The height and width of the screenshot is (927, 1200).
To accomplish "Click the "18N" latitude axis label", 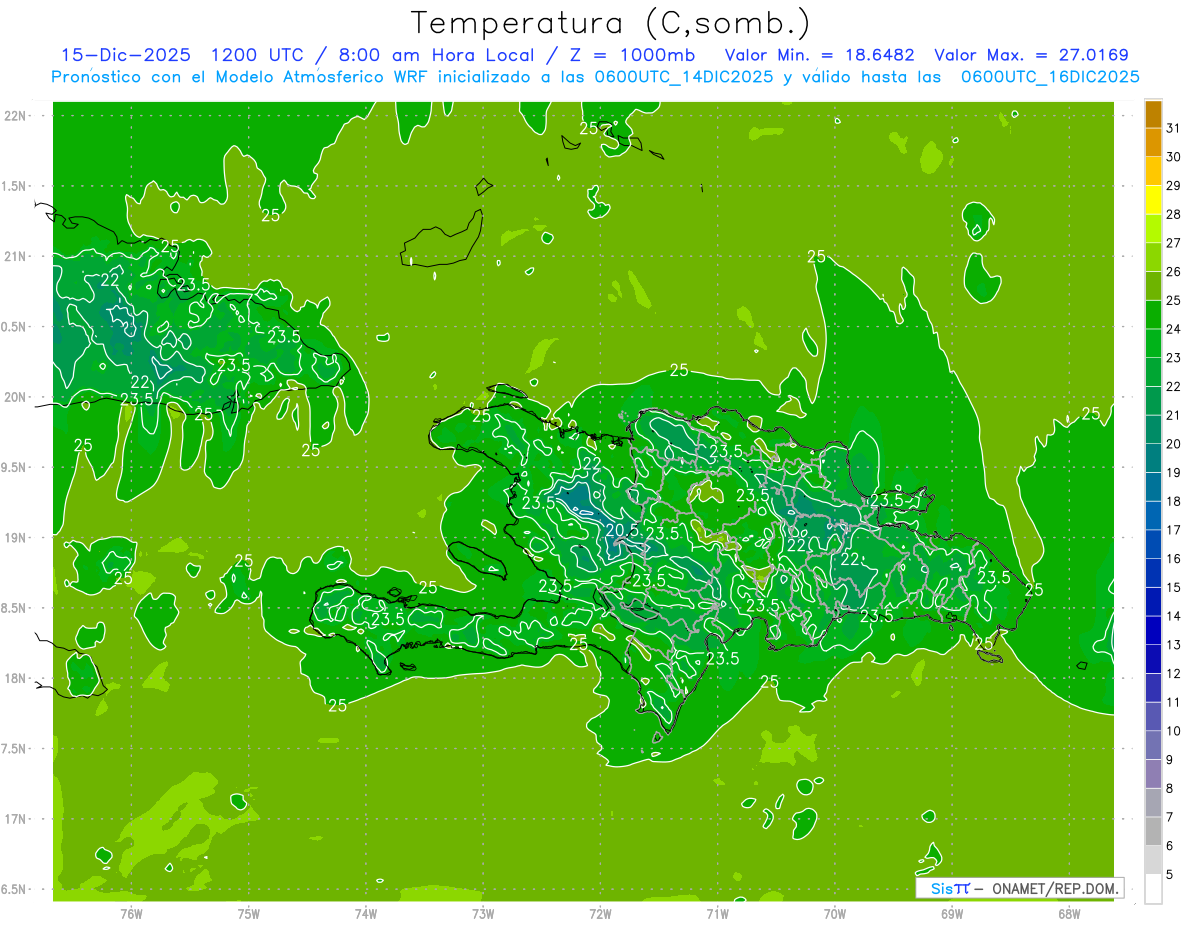I will (14, 678).
